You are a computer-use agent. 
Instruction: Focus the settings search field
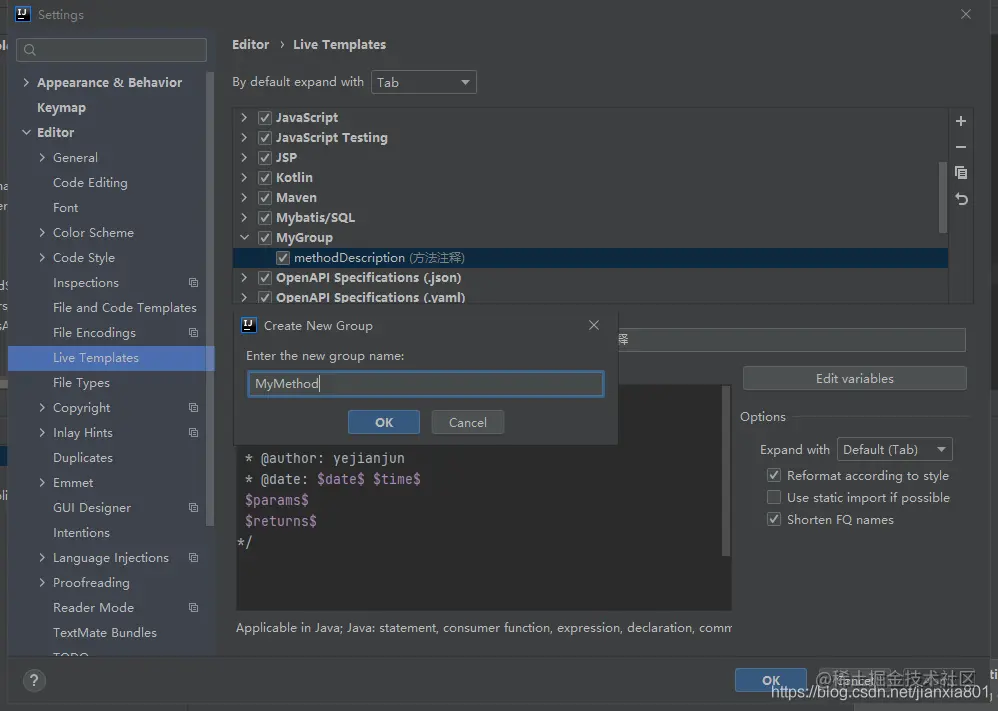(x=111, y=50)
